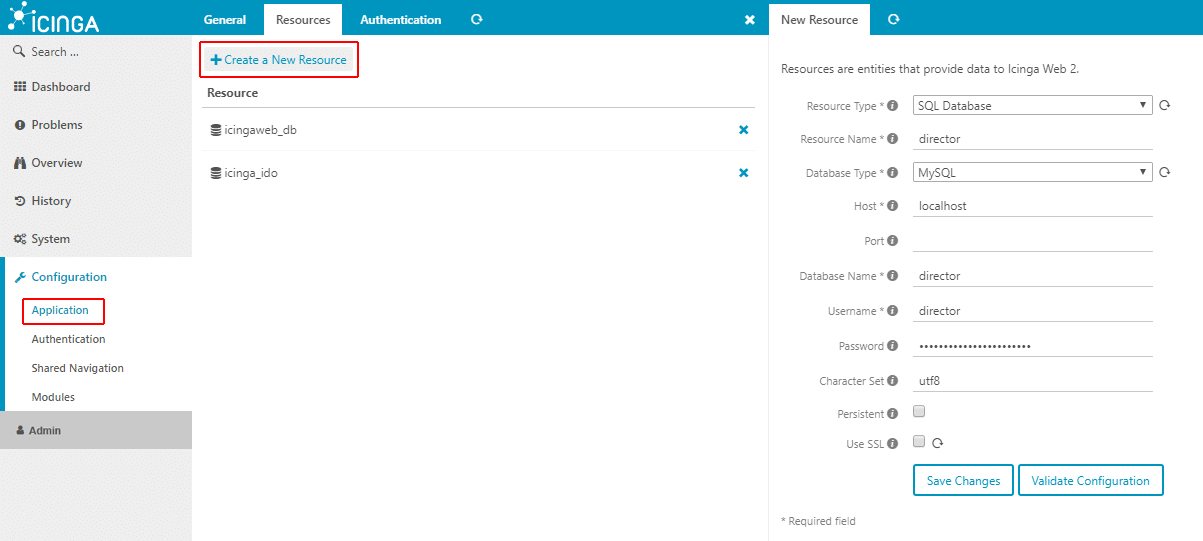The width and height of the screenshot is (1203, 541).
Task: Click info icon for Port
Action: 892,241
